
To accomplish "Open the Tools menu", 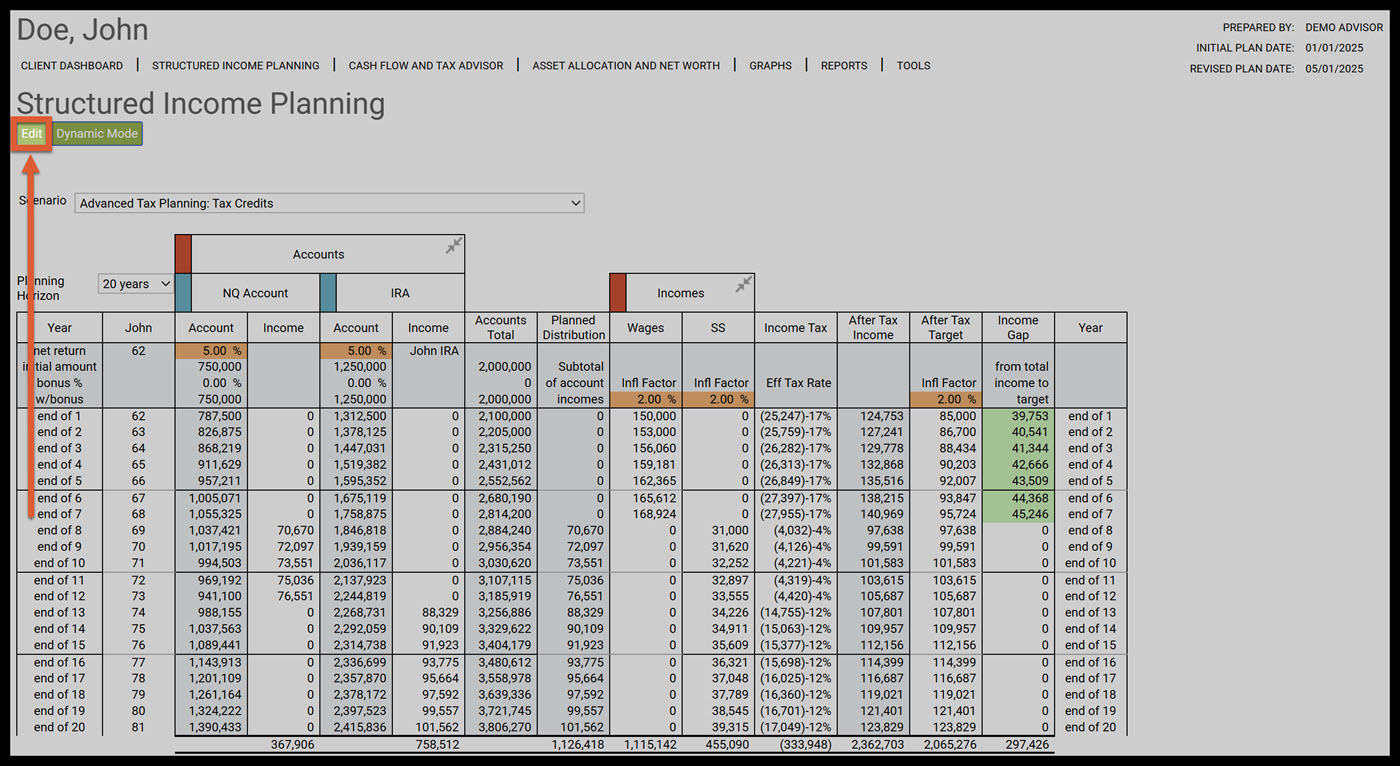I will click(x=913, y=66).
